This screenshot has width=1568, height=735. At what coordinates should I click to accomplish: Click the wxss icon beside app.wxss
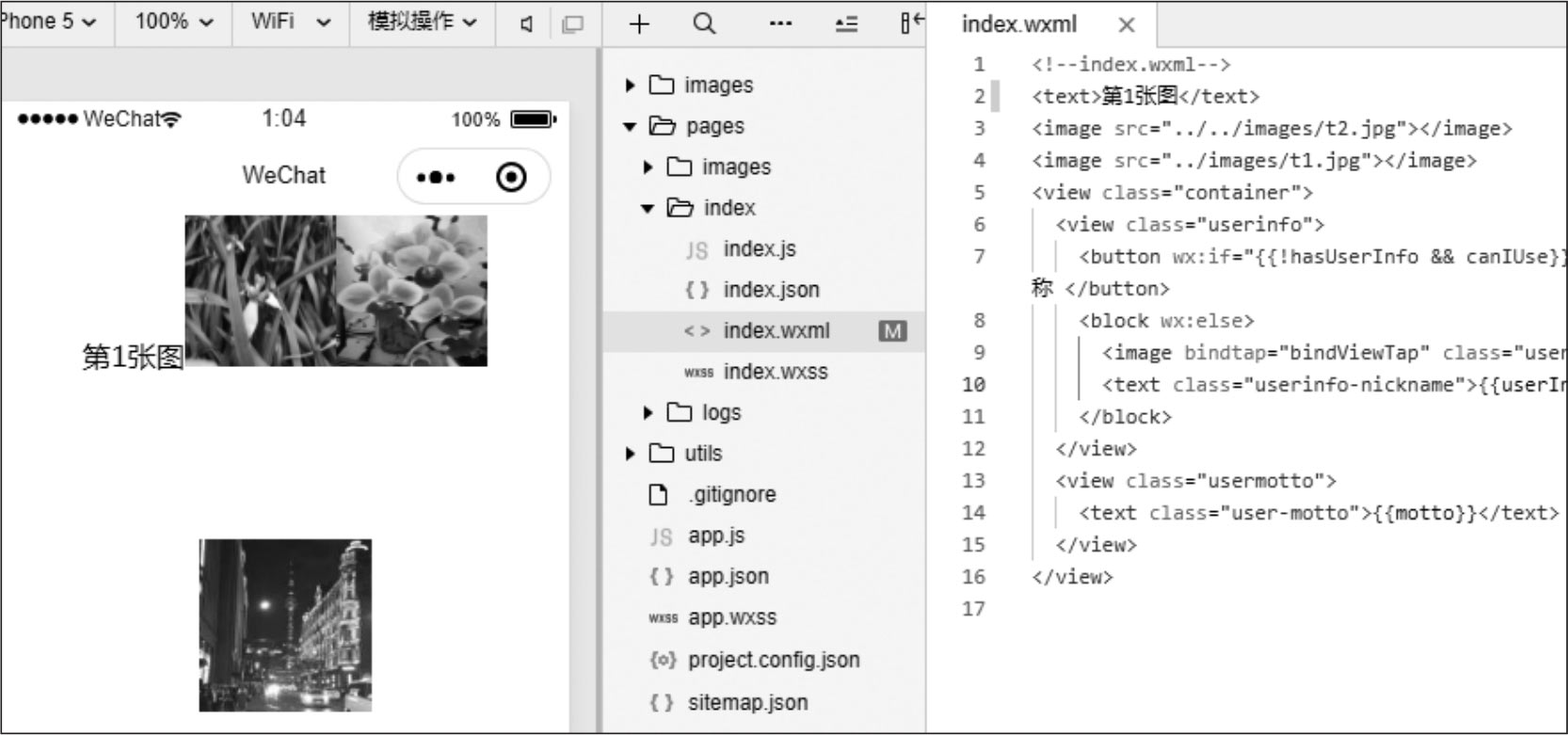663,618
